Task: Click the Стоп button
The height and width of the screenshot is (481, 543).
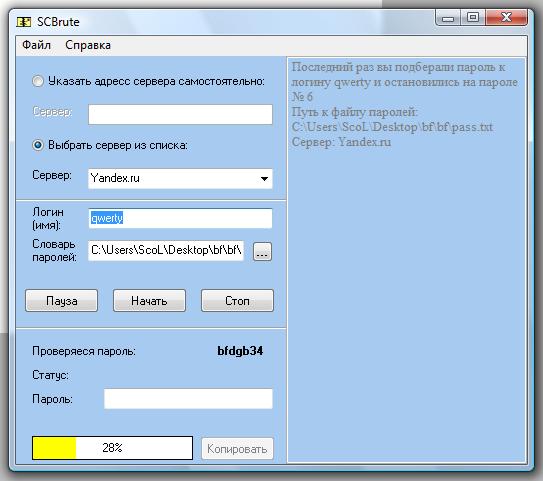Action: 237,301
